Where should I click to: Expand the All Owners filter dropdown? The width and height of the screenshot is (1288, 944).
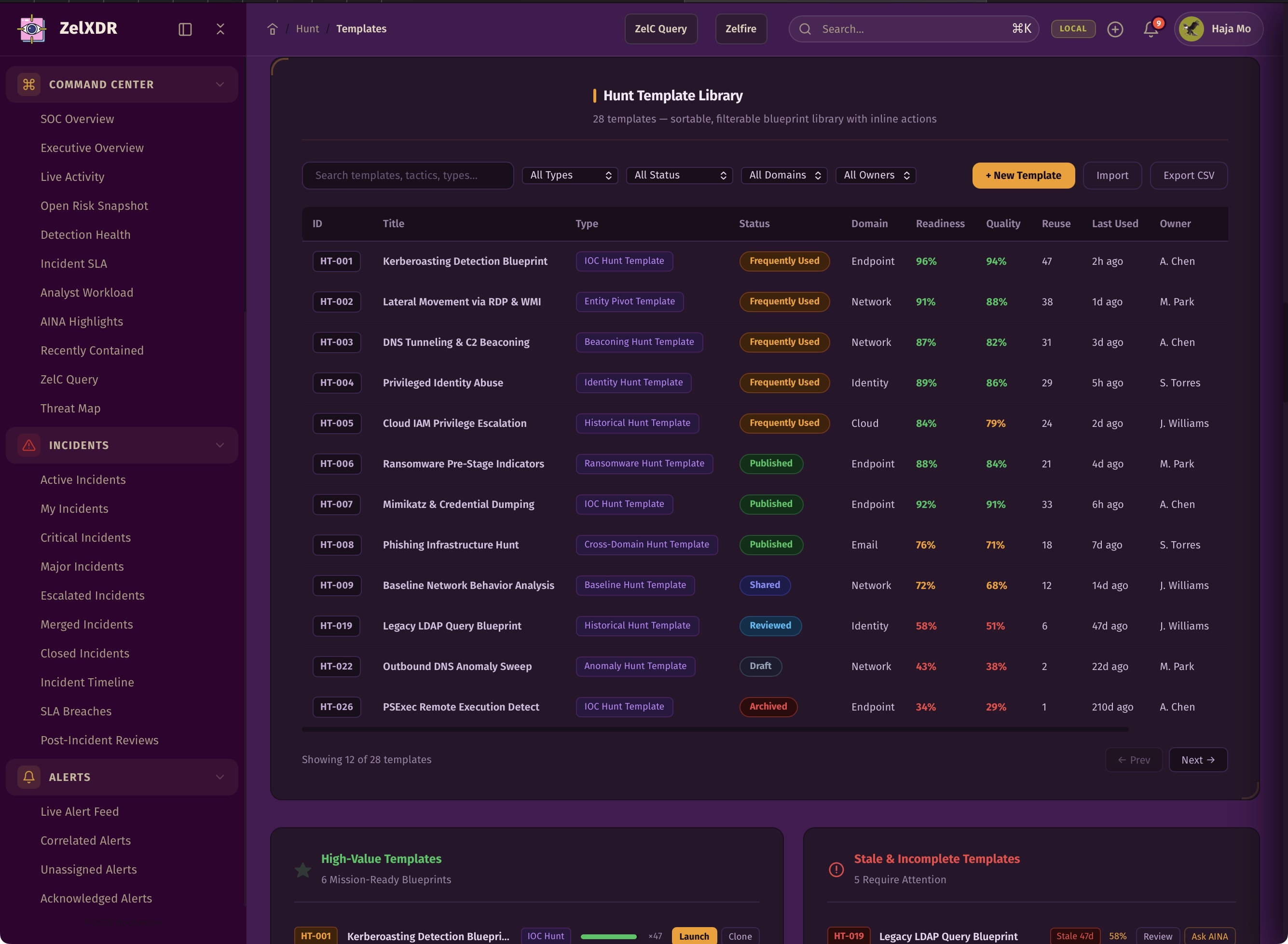[876, 176]
